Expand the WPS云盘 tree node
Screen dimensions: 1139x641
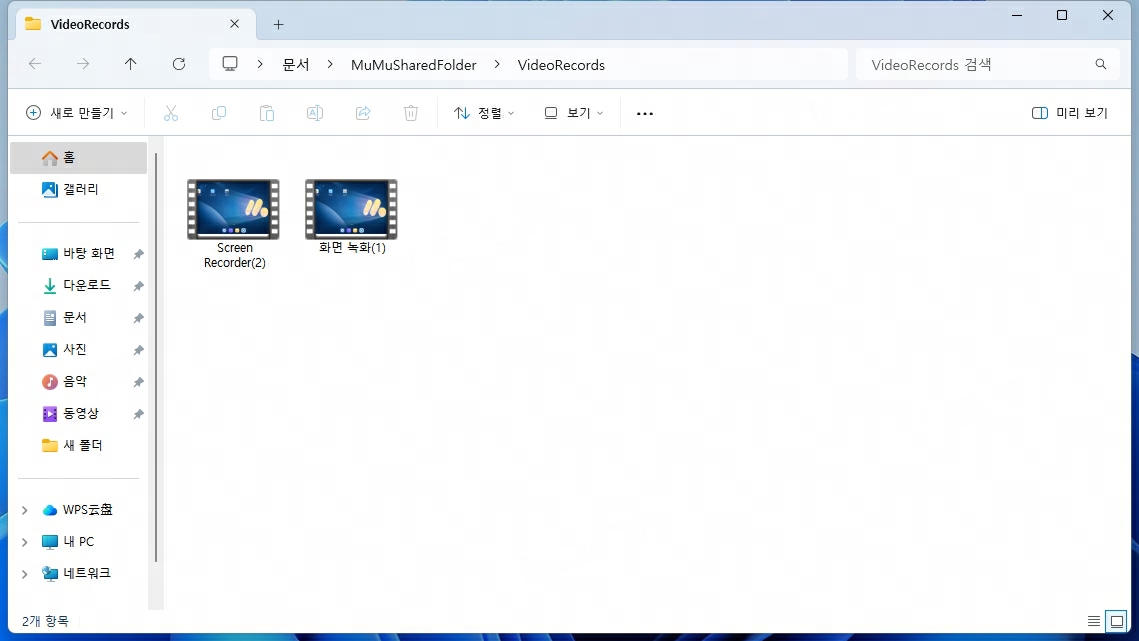25,510
